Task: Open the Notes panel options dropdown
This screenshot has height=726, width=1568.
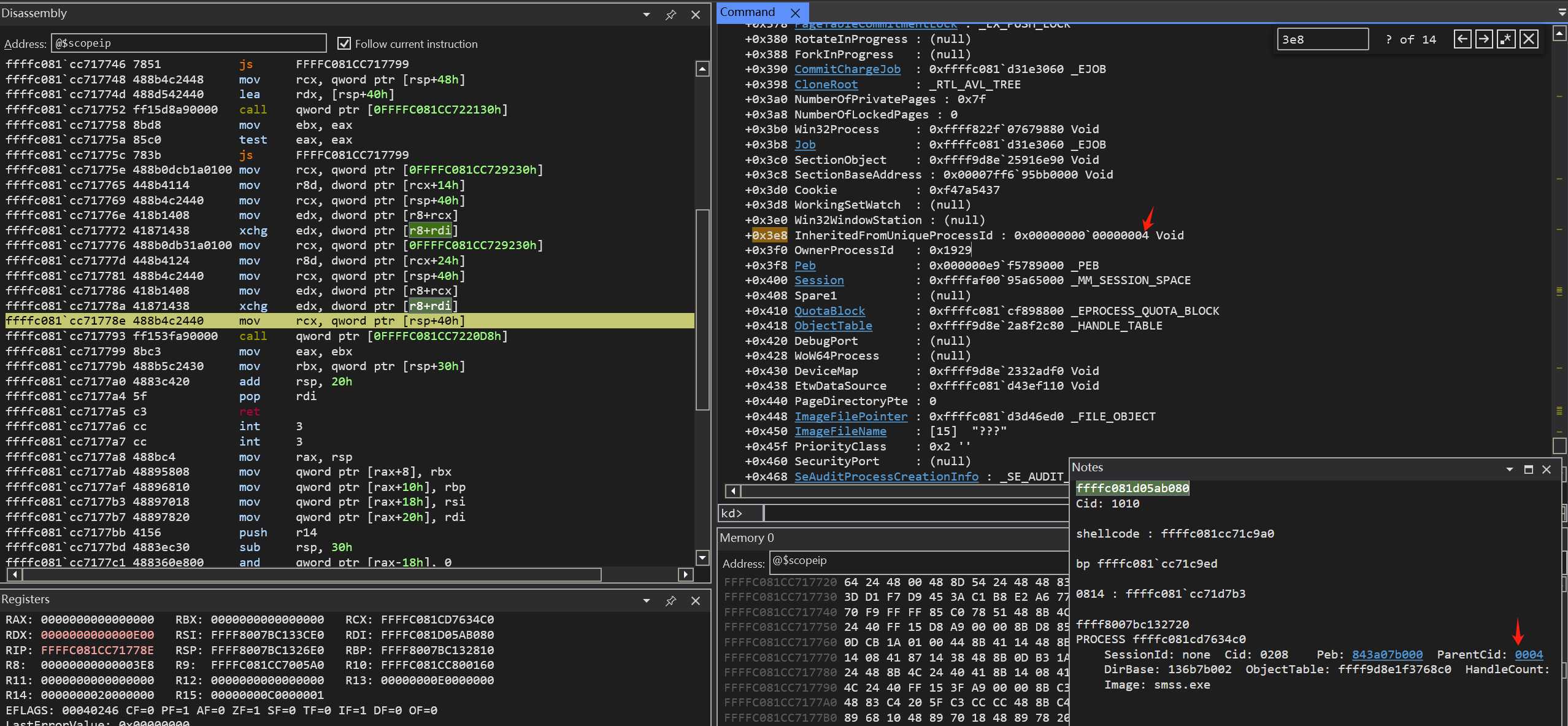Action: point(1509,469)
